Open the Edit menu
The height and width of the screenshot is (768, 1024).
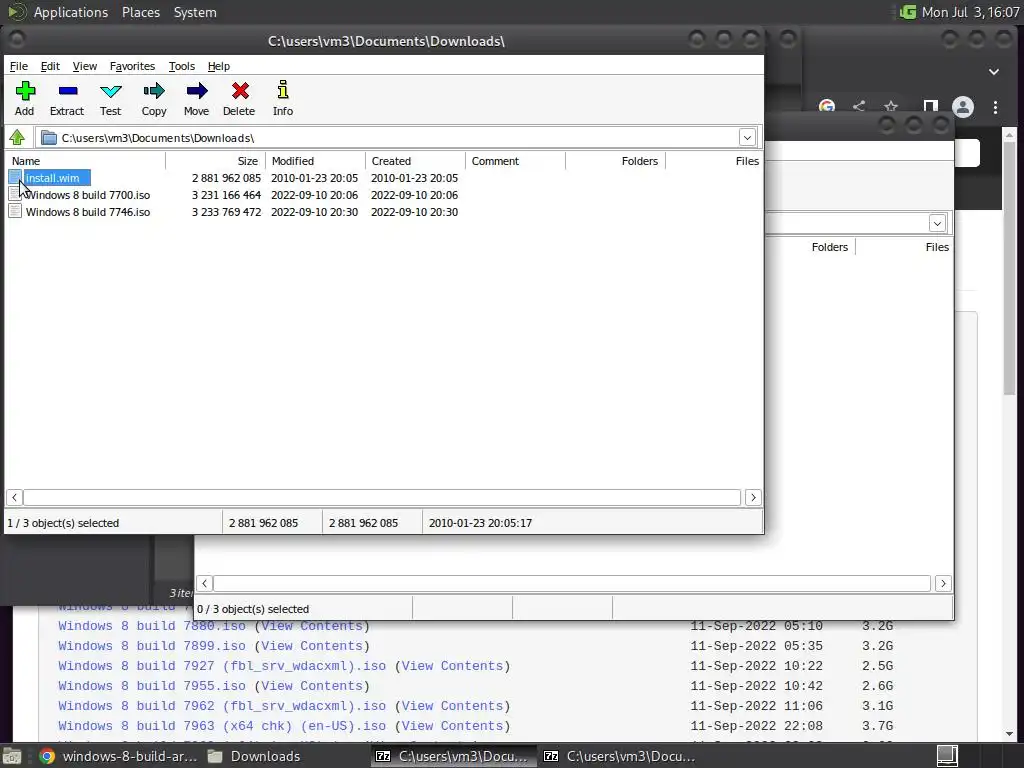(x=50, y=66)
